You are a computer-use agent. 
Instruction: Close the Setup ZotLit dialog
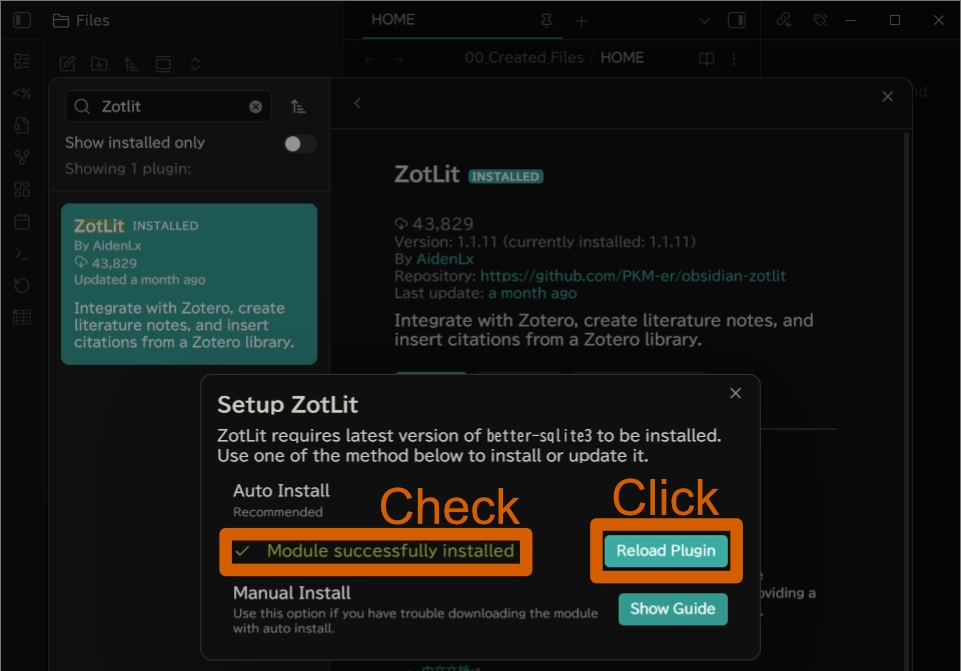(735, 394)
